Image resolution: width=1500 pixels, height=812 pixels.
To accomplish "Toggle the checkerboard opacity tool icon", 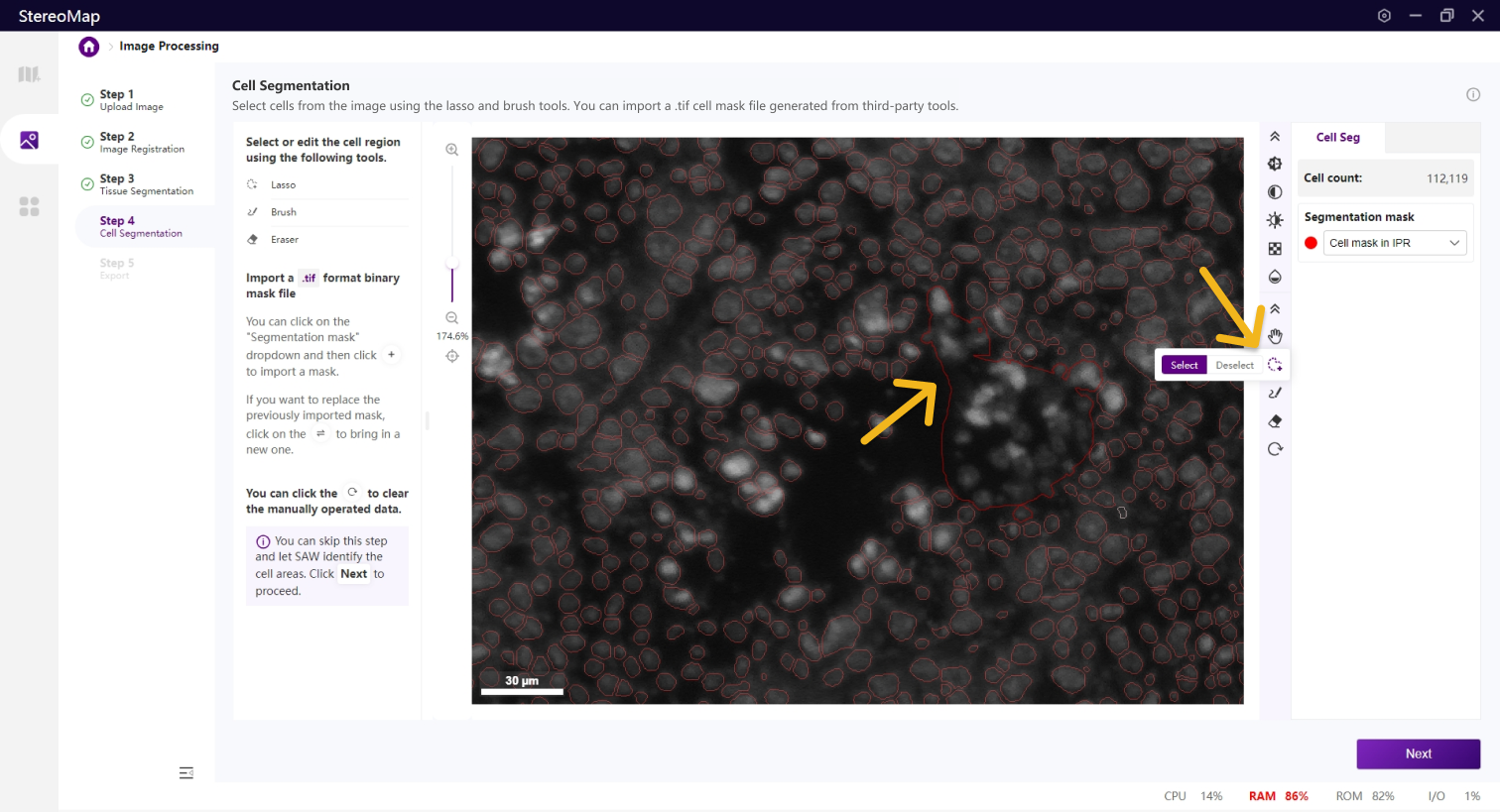I will (x=1275, y=249).
